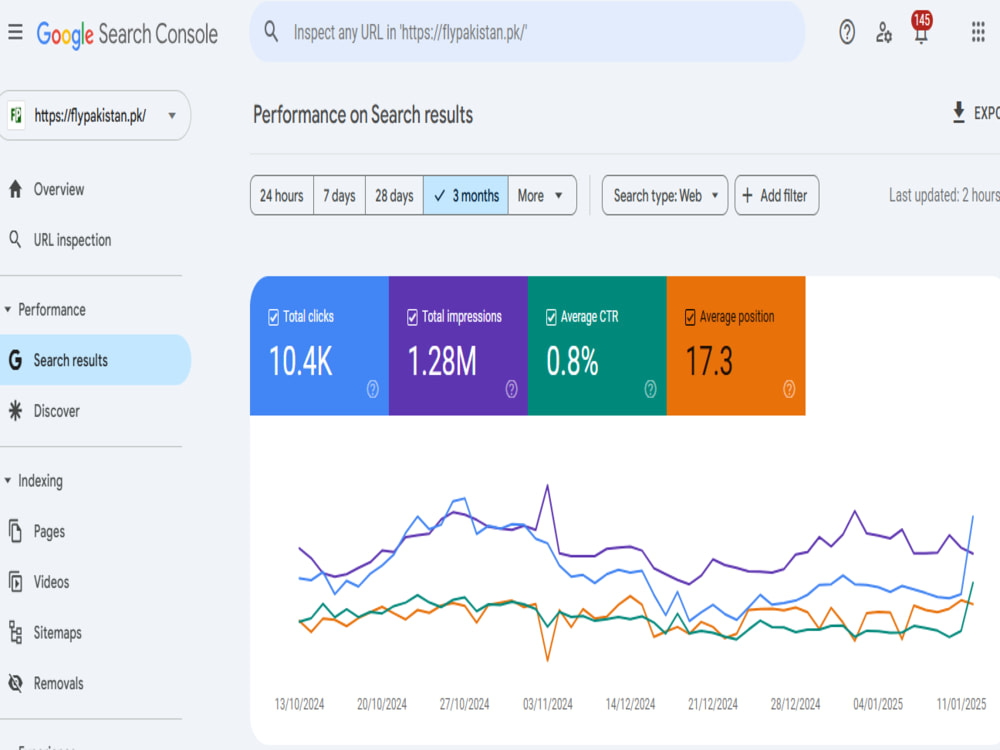Click the 17.3 average position value
The image size is (1000, 750).
[x=709, y=361]
